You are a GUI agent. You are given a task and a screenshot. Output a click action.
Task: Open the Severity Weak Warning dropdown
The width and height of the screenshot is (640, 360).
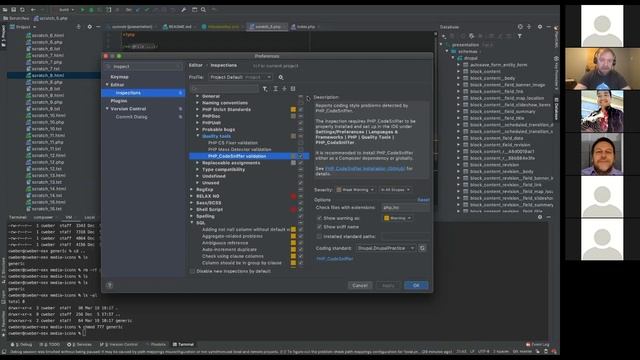(355, 190)
